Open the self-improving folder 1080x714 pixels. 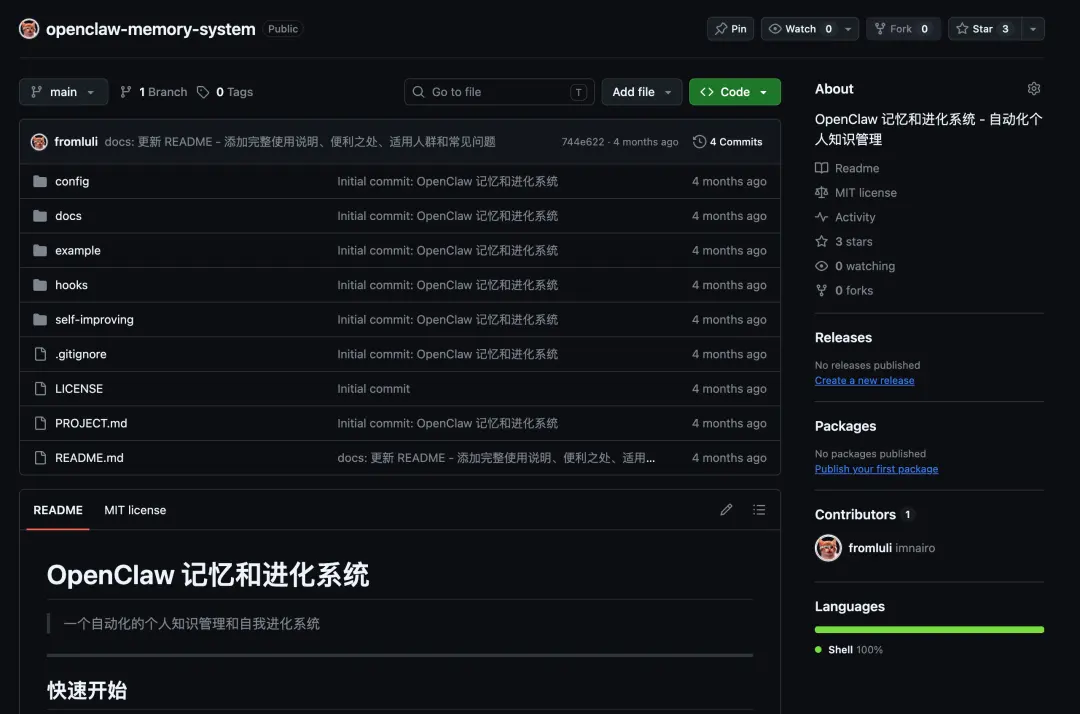click(x=94, y=319)
